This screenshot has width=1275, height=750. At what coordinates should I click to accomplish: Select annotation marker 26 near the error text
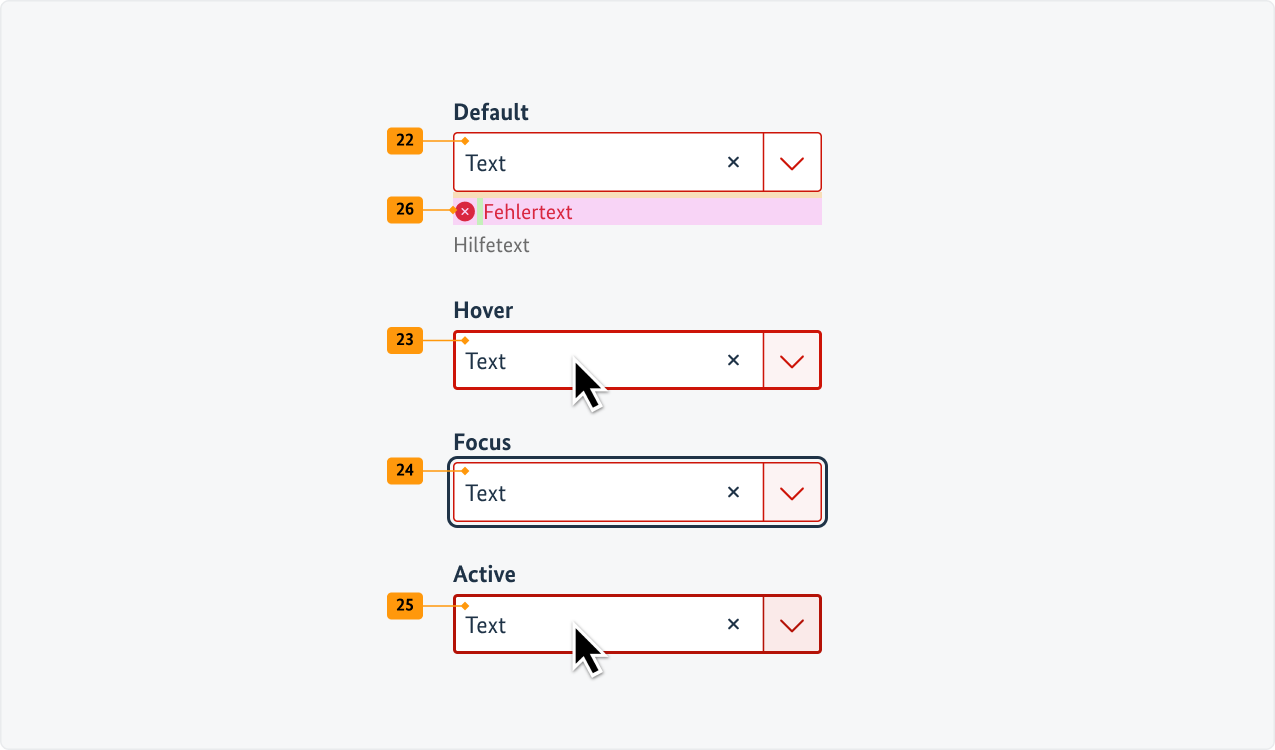[404, 210]
